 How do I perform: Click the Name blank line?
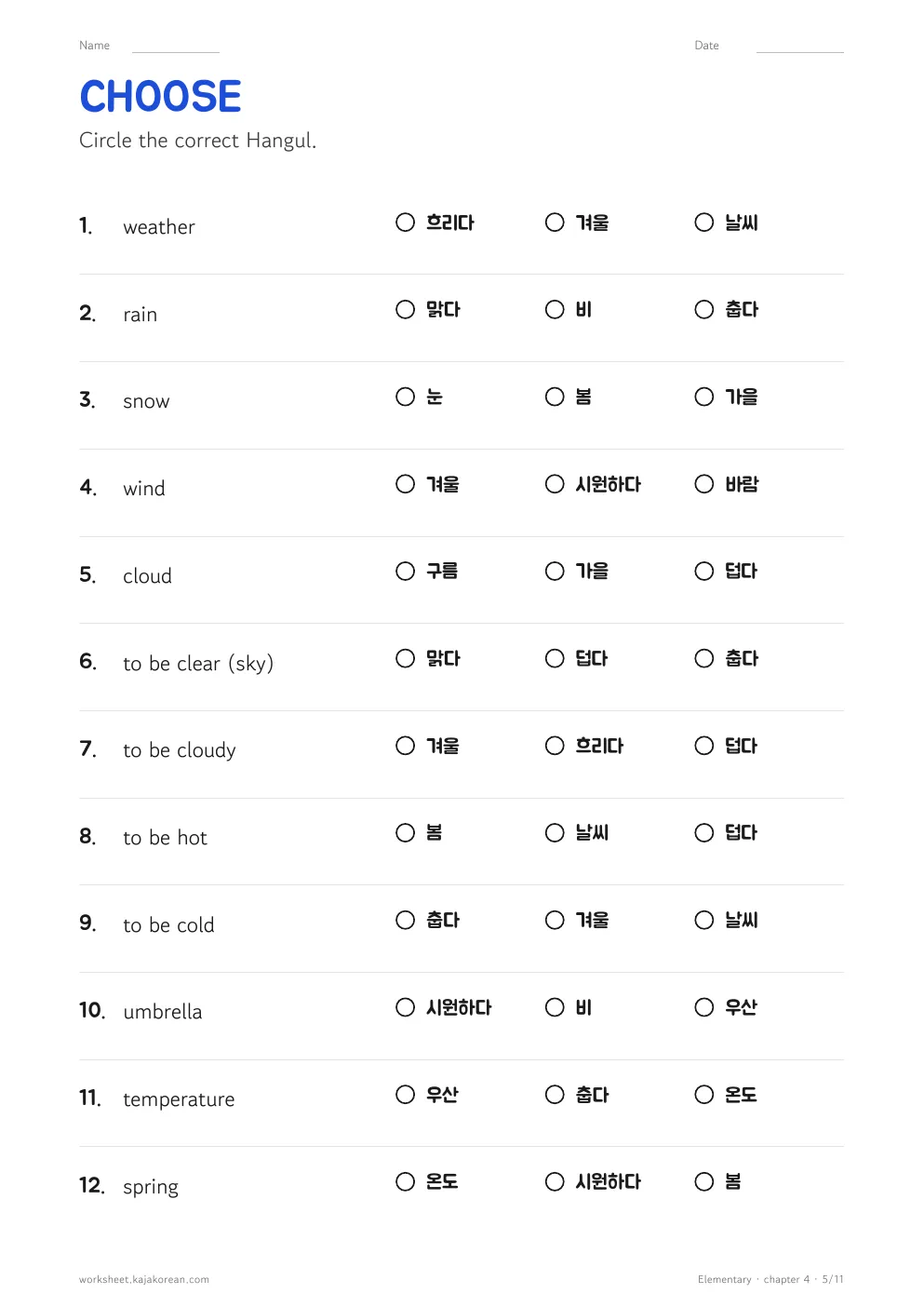pos(176,50)
